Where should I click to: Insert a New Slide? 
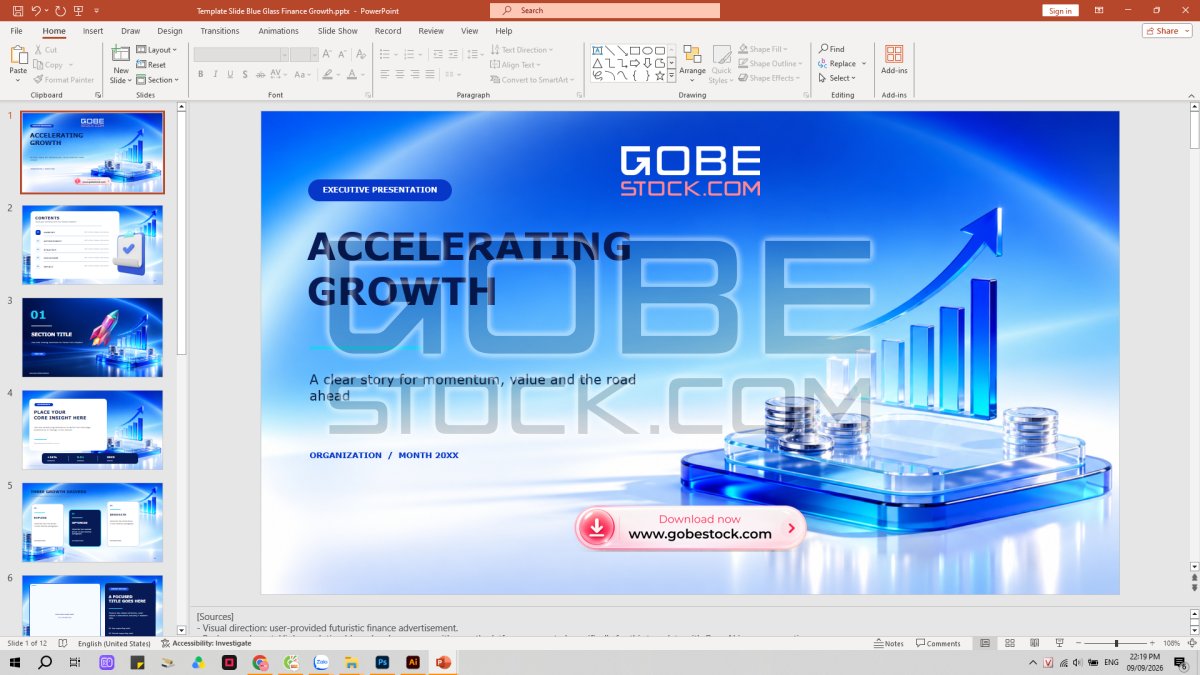pos(121,64)
